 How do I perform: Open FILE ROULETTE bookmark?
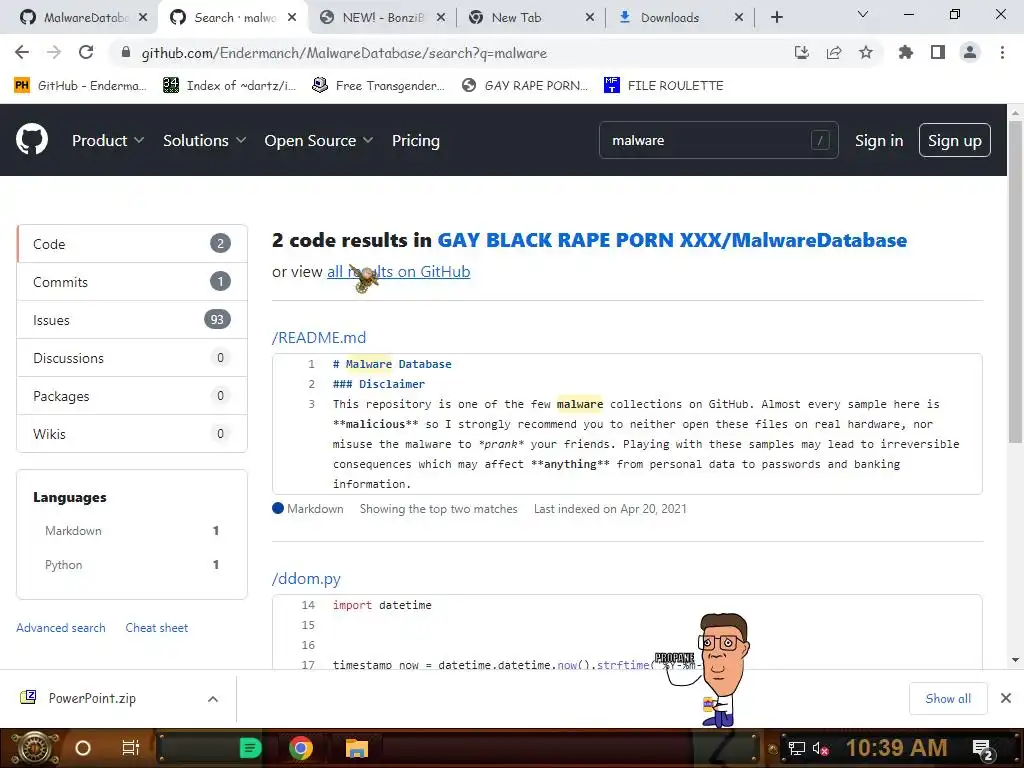pyautogui.click(x=664, y=86)
